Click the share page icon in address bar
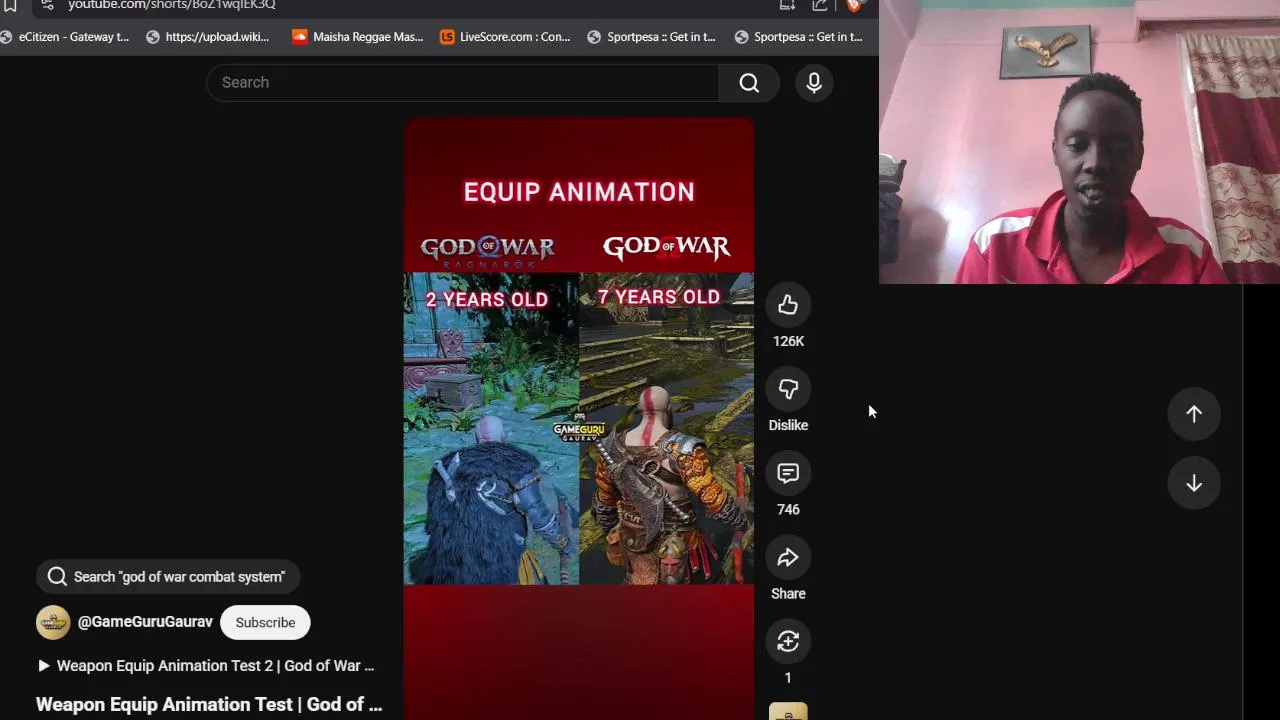 click(x=820, y=5)
